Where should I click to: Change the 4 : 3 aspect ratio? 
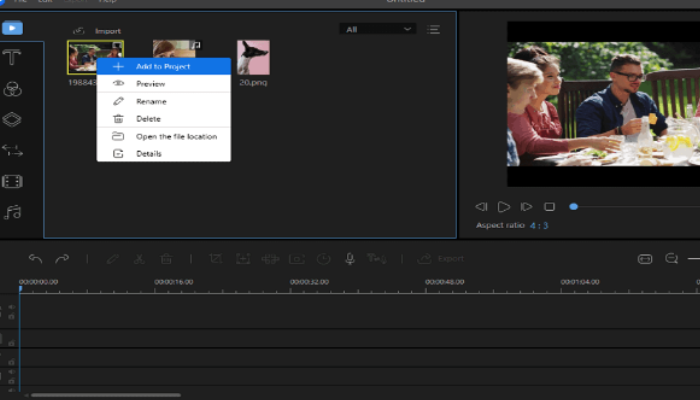click(x=539, y=225)
